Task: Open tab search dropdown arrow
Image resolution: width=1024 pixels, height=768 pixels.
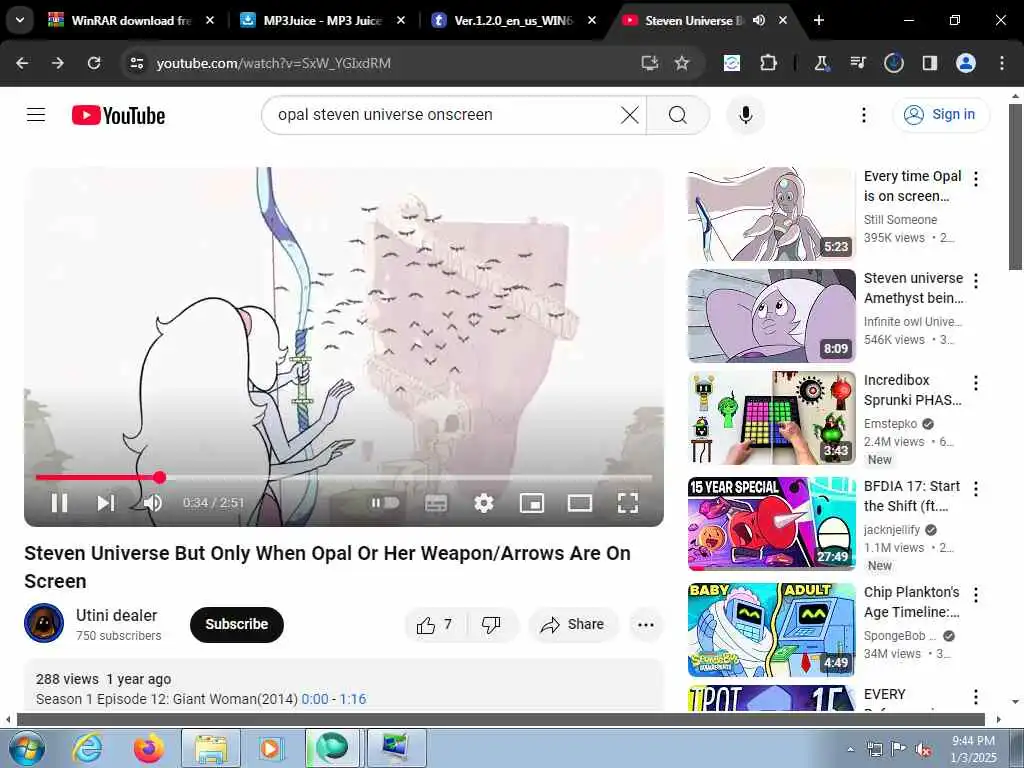Action: click(x=20, y=20)
